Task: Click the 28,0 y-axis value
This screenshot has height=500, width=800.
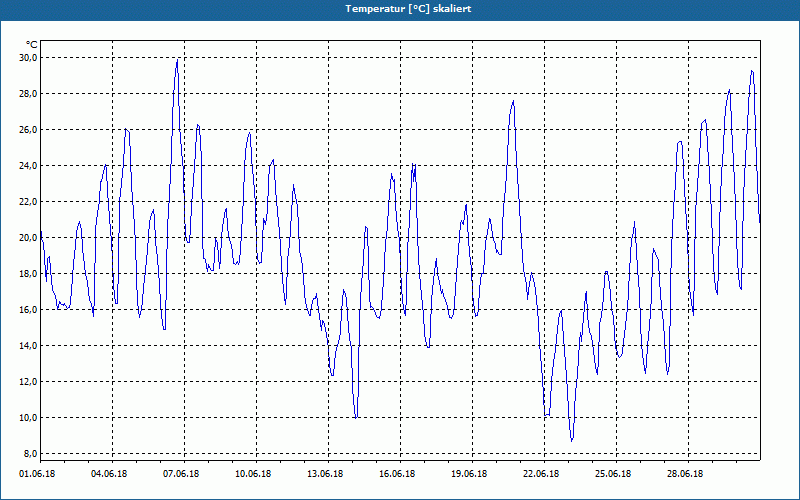Action: click(x=28, y=94)
